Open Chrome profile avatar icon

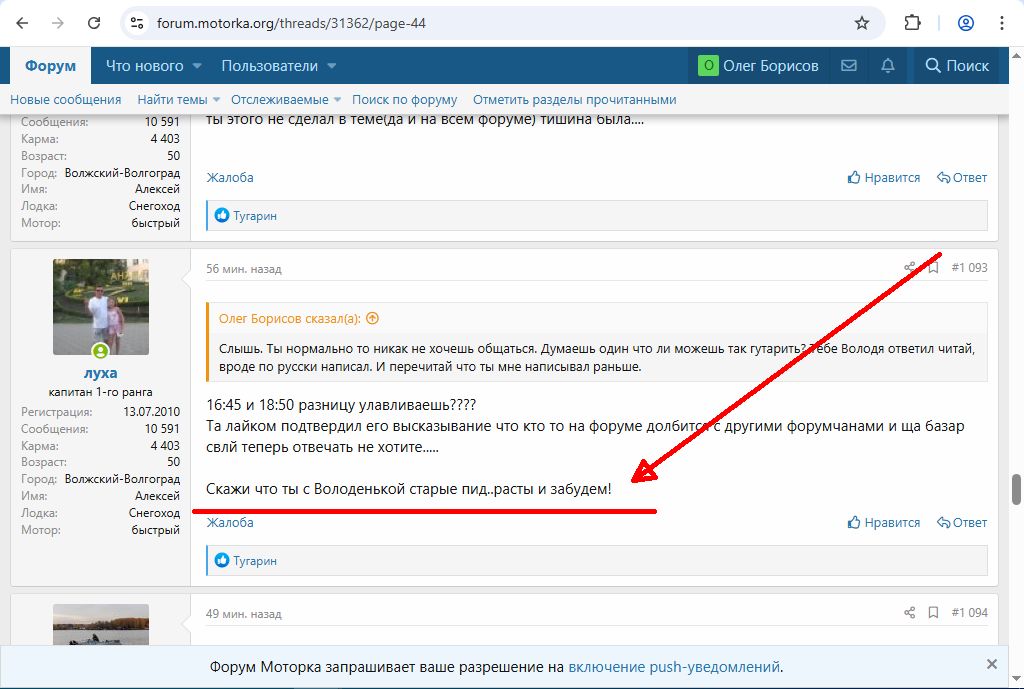click(x=966, y=23)
